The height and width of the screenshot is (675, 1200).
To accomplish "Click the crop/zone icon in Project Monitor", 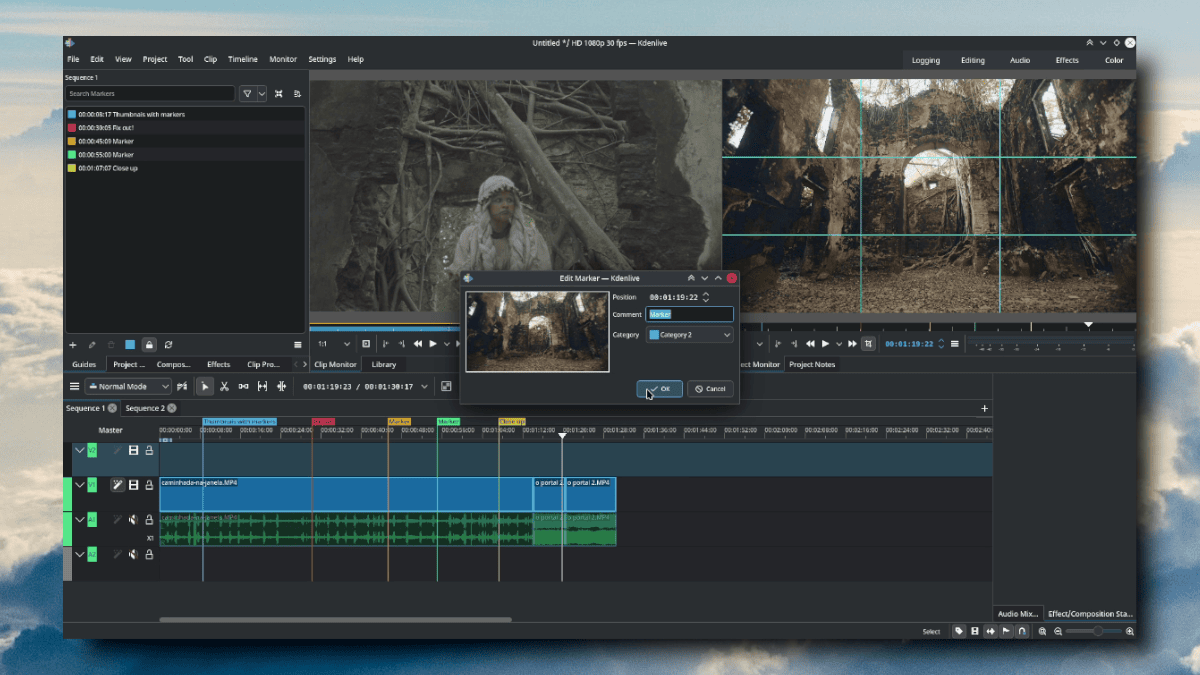I will tap(868, 344).
